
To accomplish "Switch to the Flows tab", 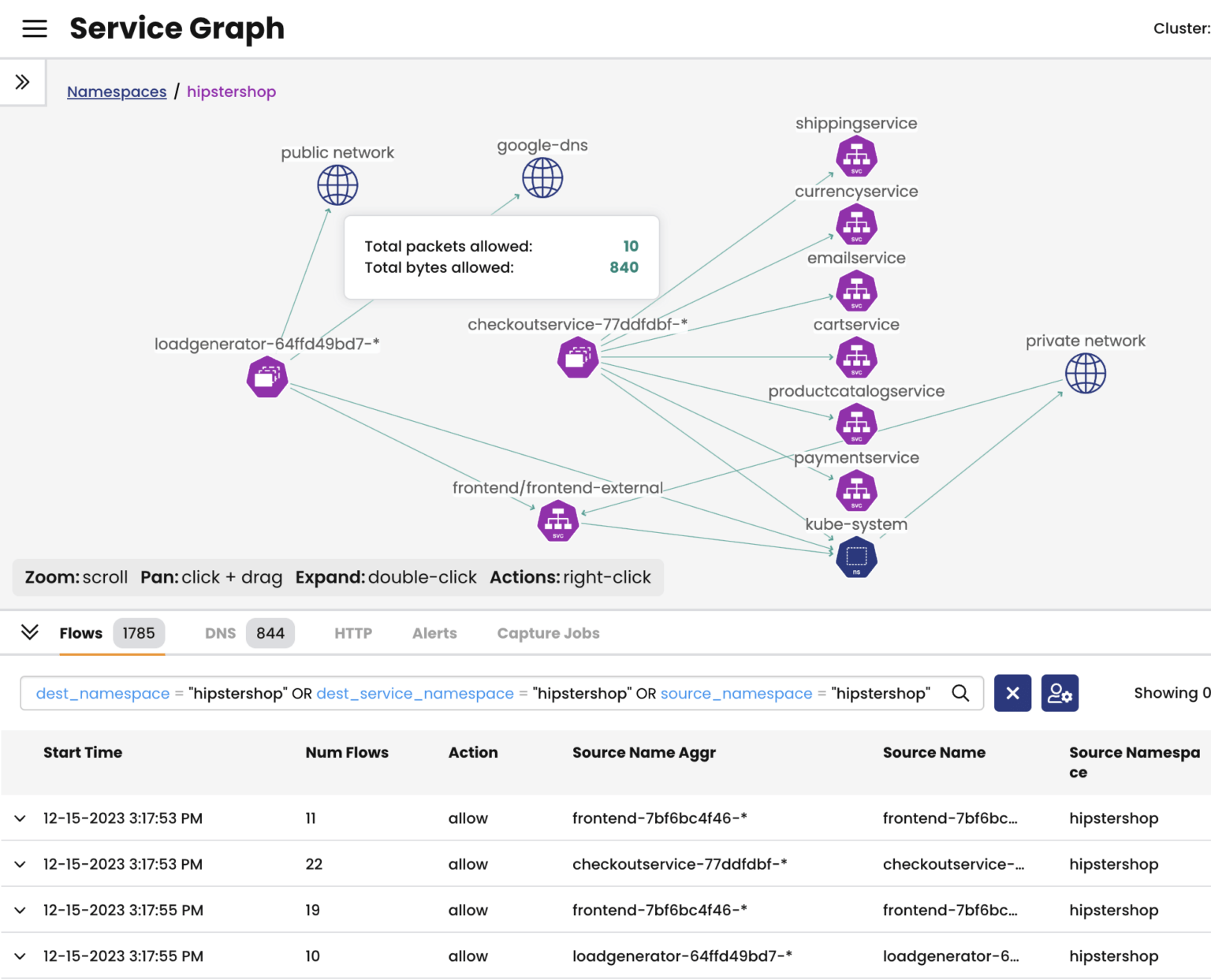I will click(112, 633).
